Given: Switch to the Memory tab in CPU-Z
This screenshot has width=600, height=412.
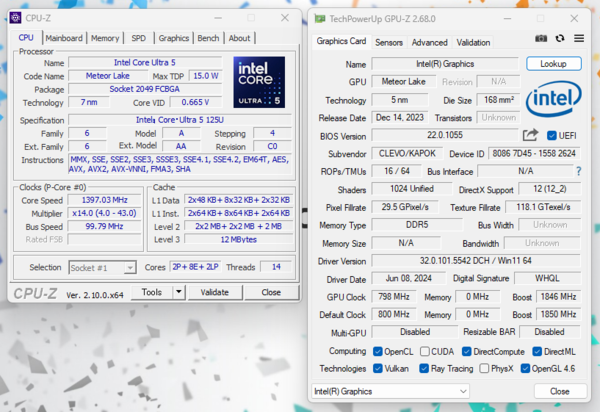Looking at the screenshot, I should (x=105, y=38).
